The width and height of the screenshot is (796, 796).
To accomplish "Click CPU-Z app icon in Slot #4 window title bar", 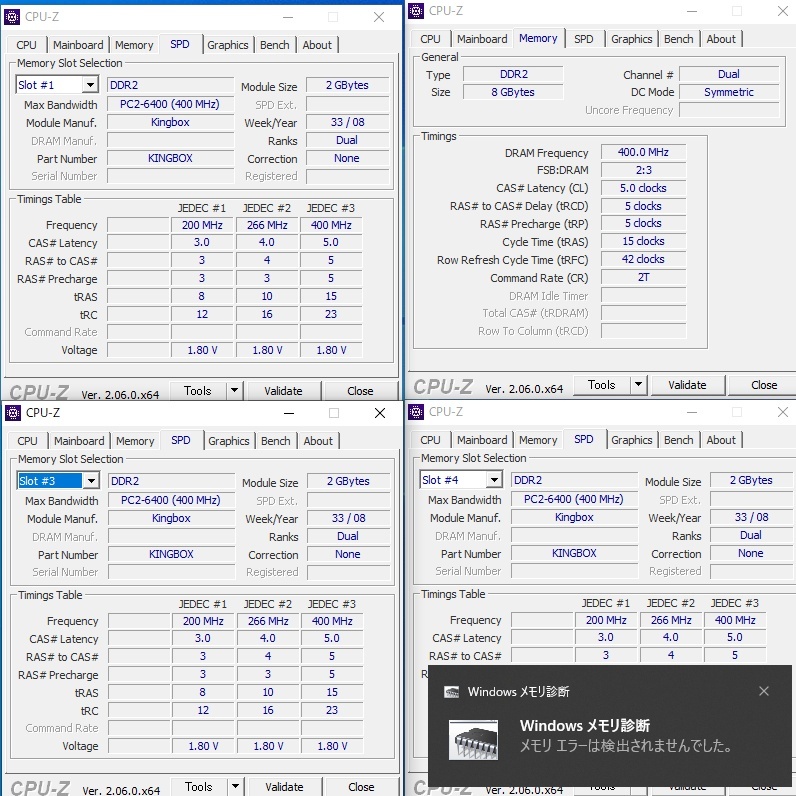I will (x=416, y=412).
